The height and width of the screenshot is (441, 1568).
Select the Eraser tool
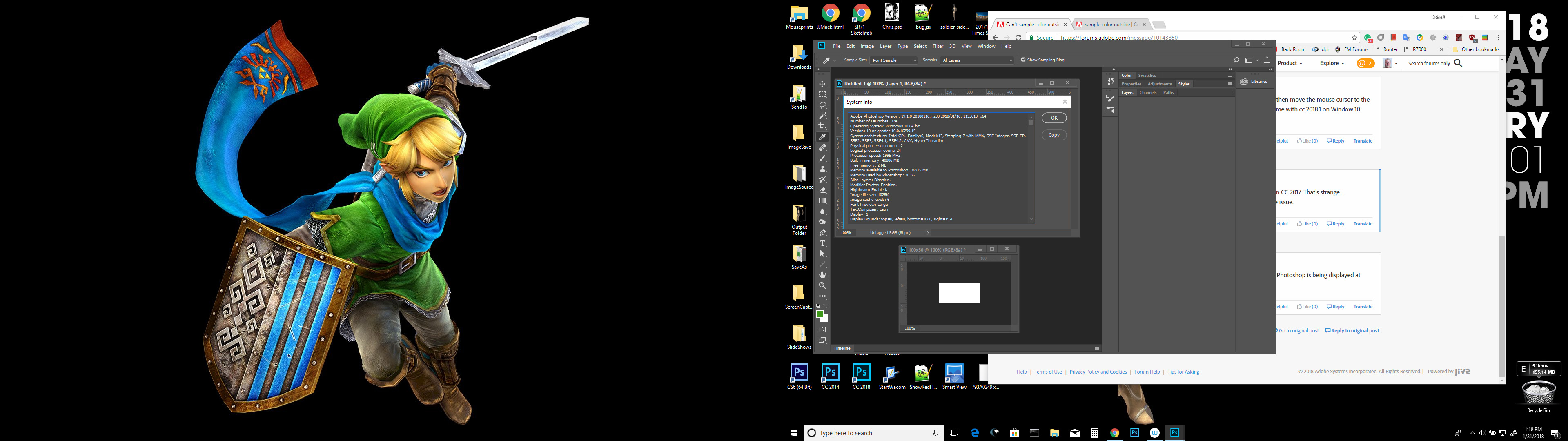822,190
